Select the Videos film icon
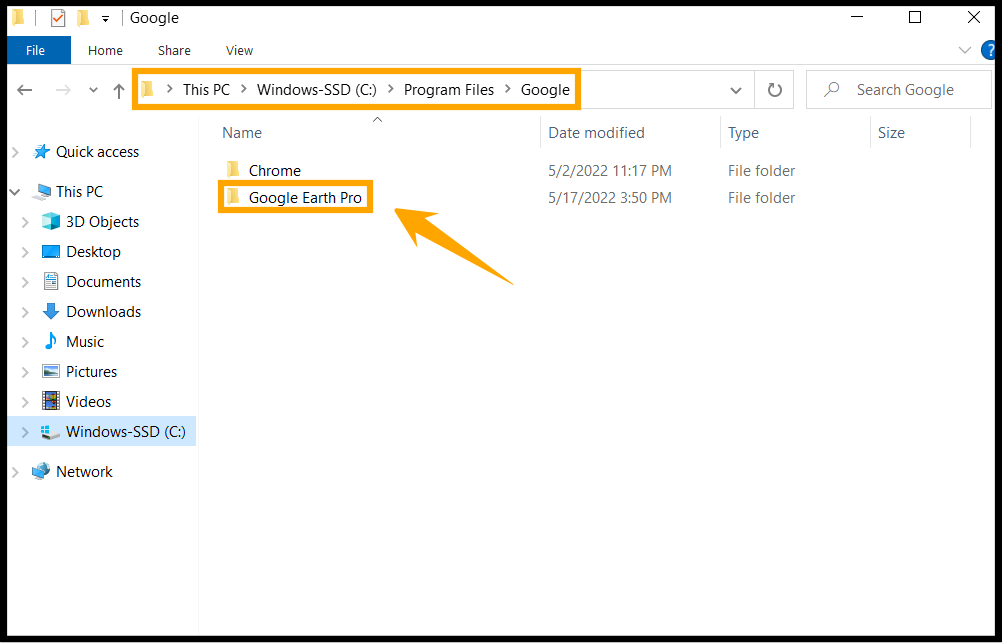This screenshot has width=1002, height=643. (51, 401)
